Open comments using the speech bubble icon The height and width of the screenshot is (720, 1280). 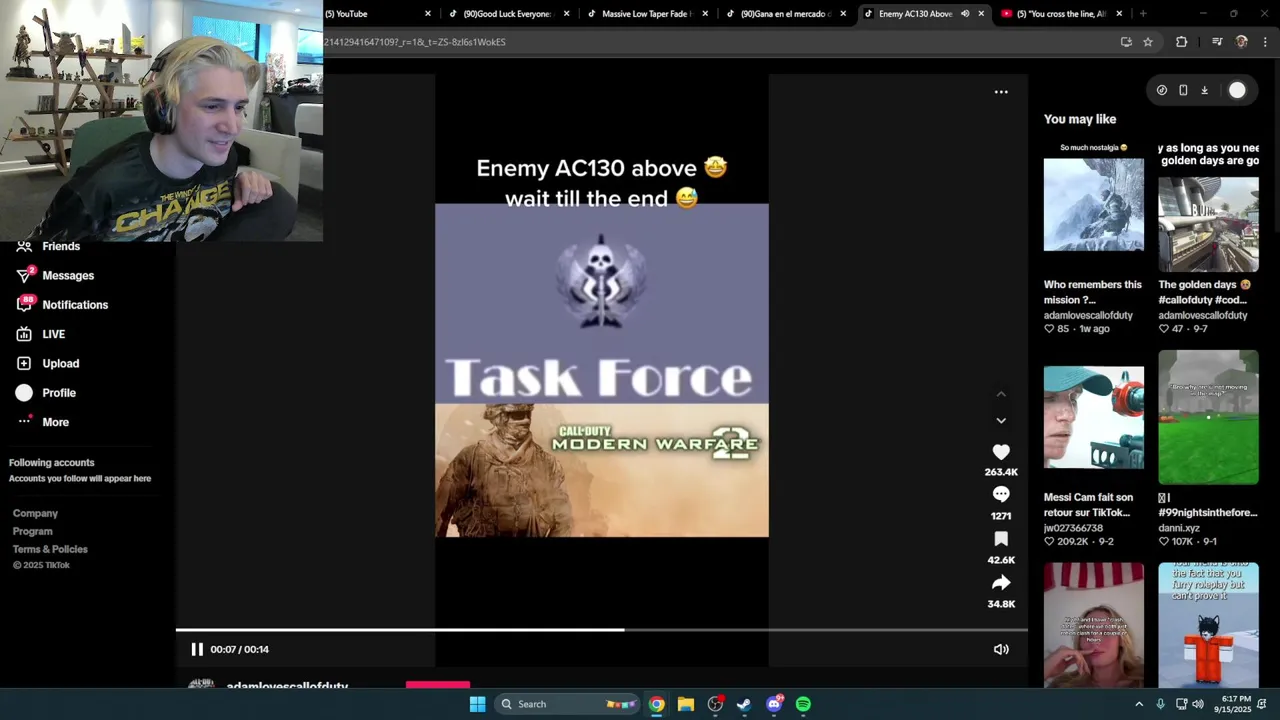pyautogui.click(x=1001, y=494)
